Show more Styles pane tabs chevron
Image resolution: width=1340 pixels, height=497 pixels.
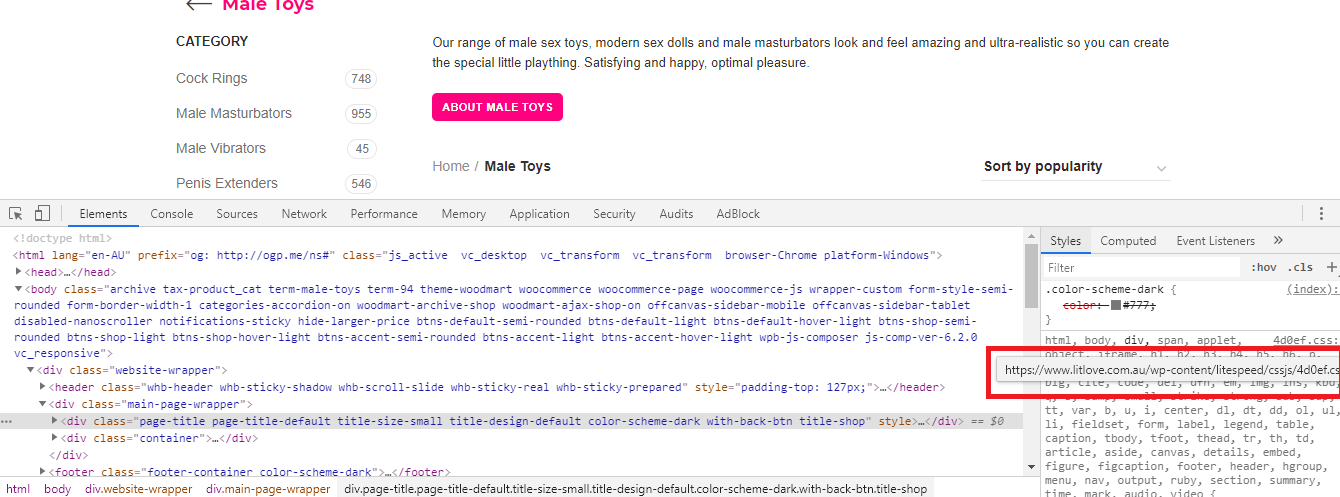coord(1278,240)
